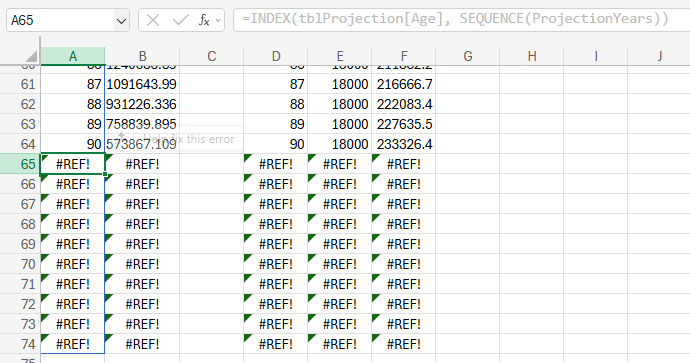Select row 67 header
Image resolution: width=690 pixels, height=363 pixels.
20,204
